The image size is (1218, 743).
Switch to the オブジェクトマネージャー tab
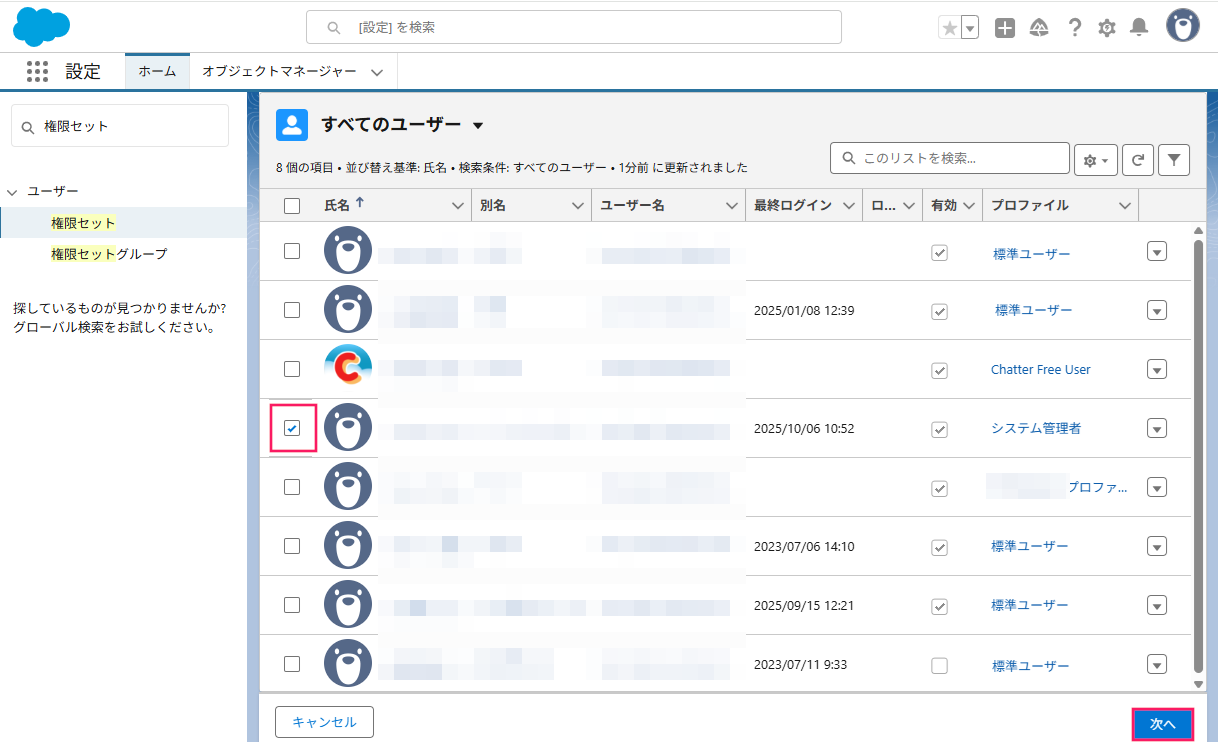click(x=279, y=71)
